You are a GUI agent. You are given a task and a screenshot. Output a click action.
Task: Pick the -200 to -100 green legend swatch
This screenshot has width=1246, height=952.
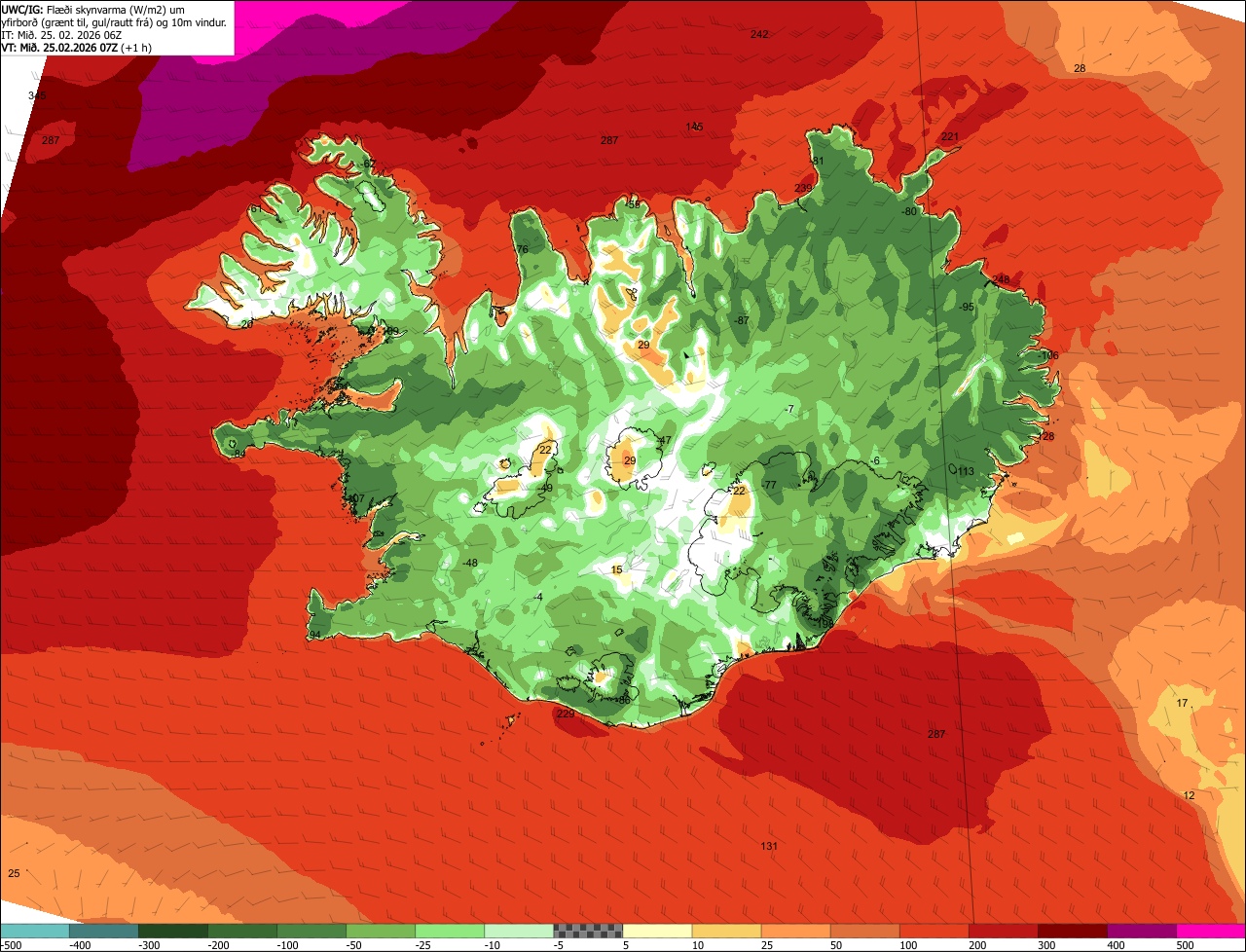242,930
